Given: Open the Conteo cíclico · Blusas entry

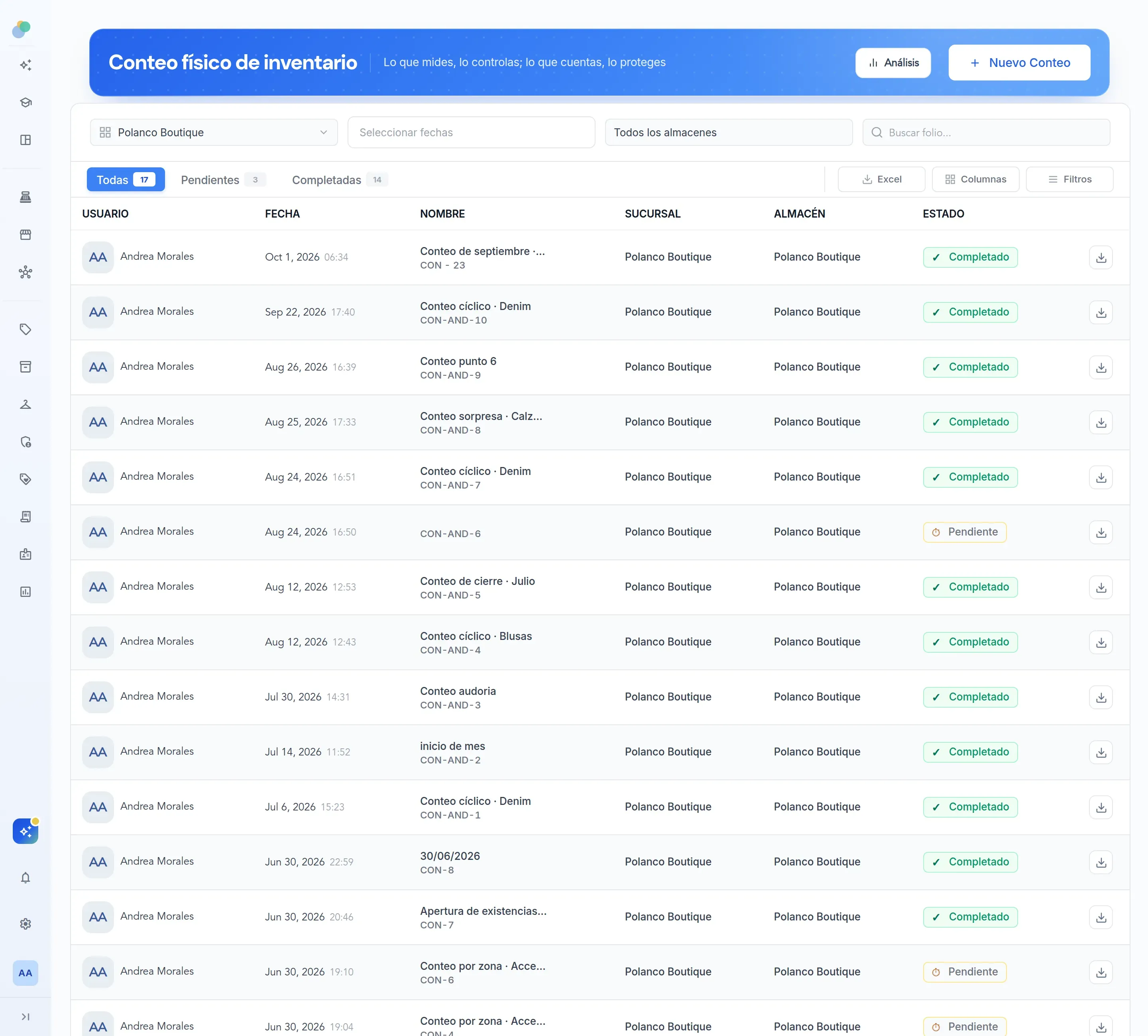Looking at the screenshot, I should (476, 636).
